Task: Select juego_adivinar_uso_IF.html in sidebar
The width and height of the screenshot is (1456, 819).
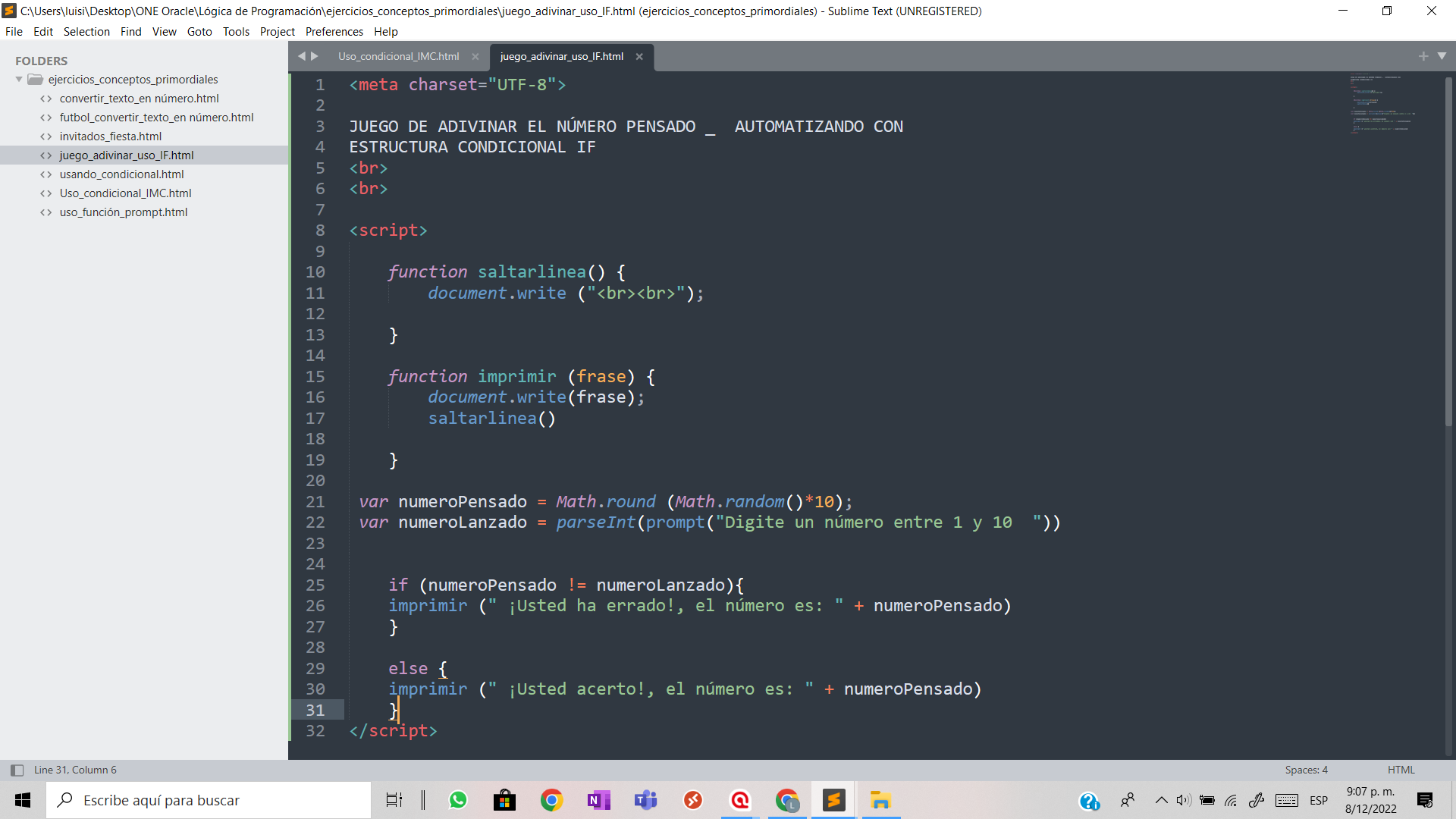Action: [127, 155]
